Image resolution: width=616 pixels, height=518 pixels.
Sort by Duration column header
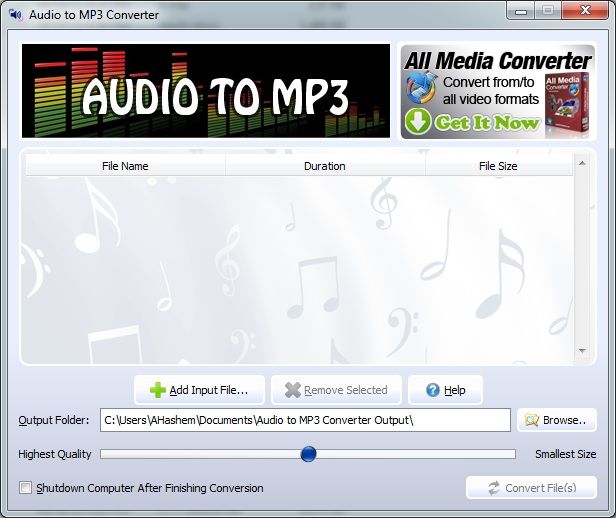point(325,166)
